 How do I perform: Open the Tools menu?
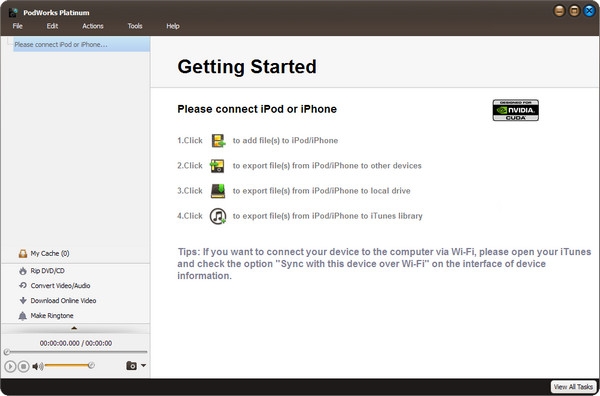135,26
